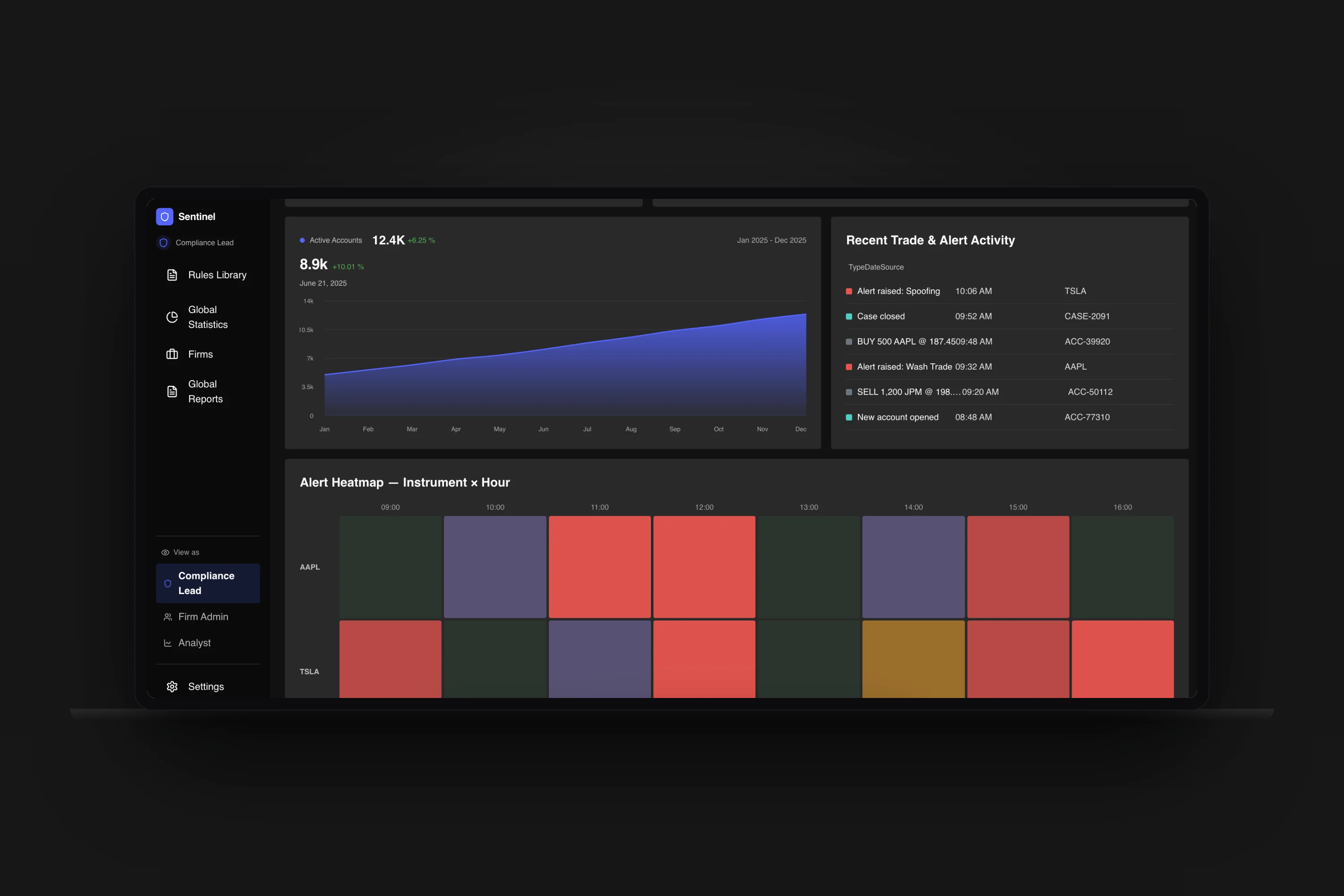This screenshot has width=1344, height=896.
Task: Click the Global Reports document icon
Action: [x=172, y=392]
